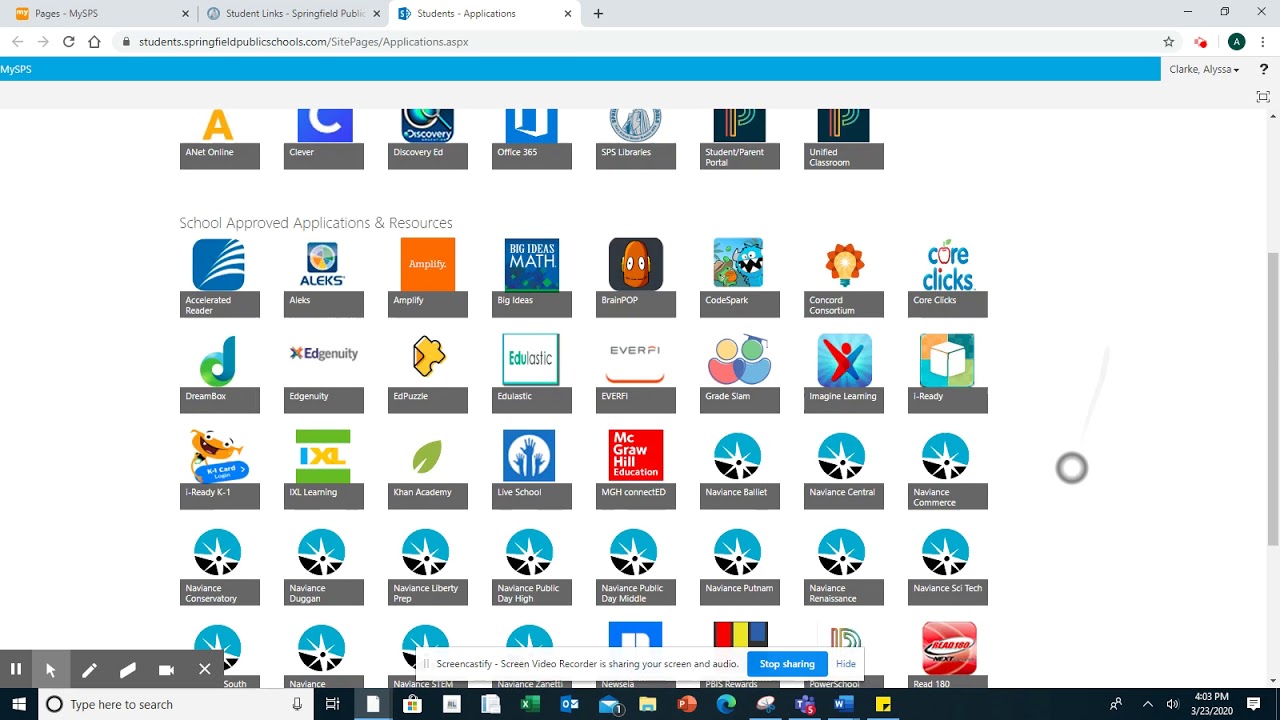This screenshot has width=1280, height=720.
Task: Open Student/Parent Portal tile
Action: point(739,139)
